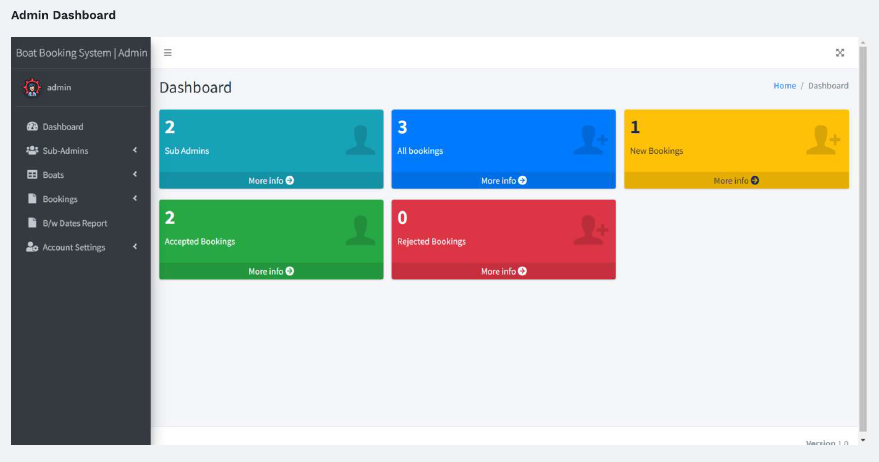The image size is (879, 462).
Task: Click the Boat Booking System | Admin brand link
Action: [81, 53]
